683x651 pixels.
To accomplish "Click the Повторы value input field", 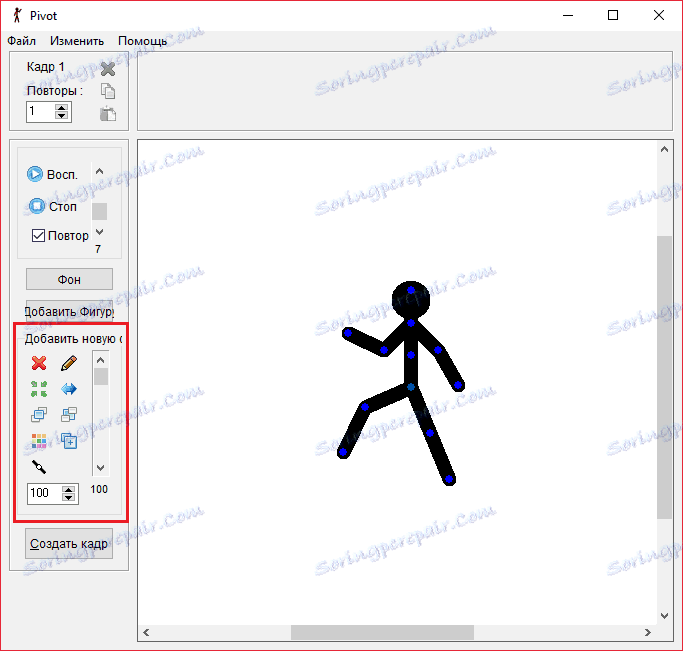I will (41, 111).
